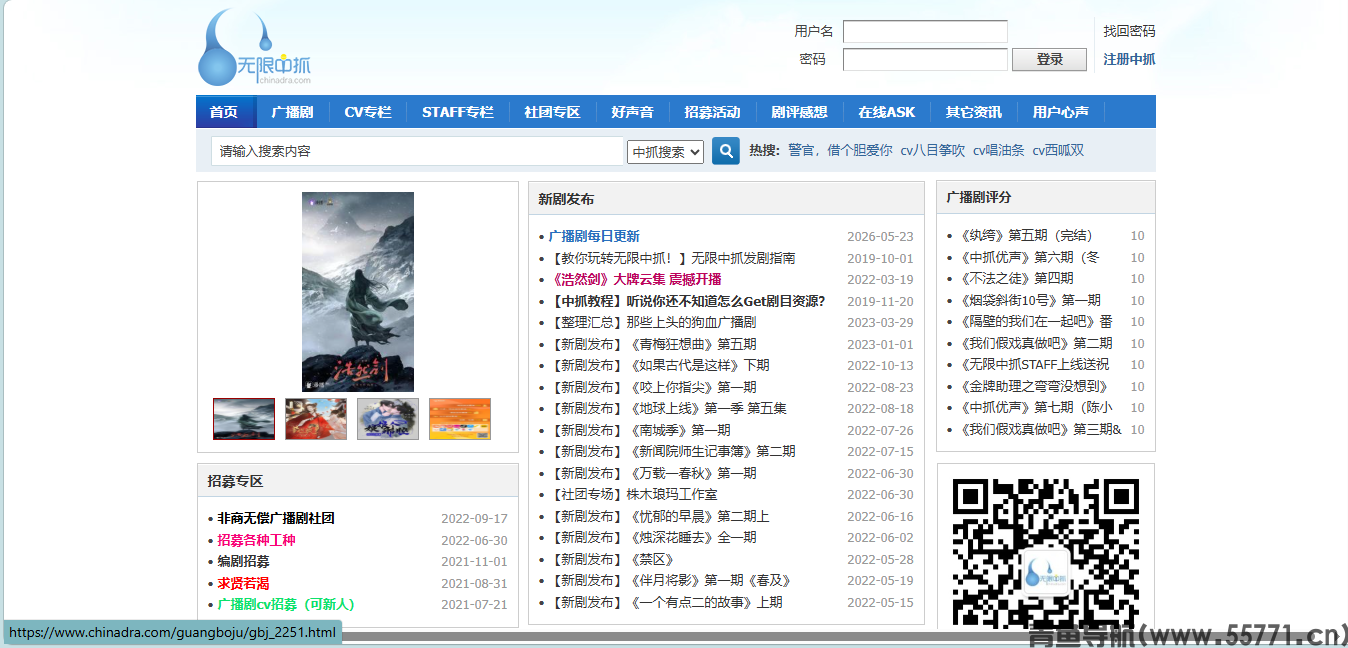Open 非商无偿广播剧社团 recruitment link
1348x648 pixels.
[276, 518]
